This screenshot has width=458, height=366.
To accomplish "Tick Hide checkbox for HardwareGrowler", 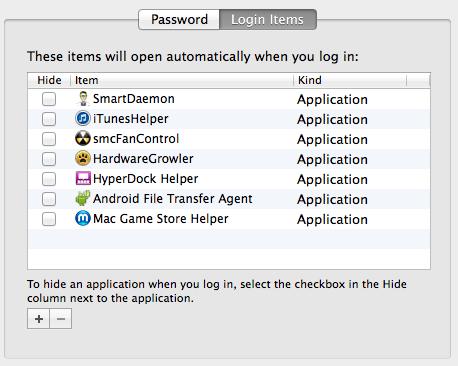I will (49, 159).
